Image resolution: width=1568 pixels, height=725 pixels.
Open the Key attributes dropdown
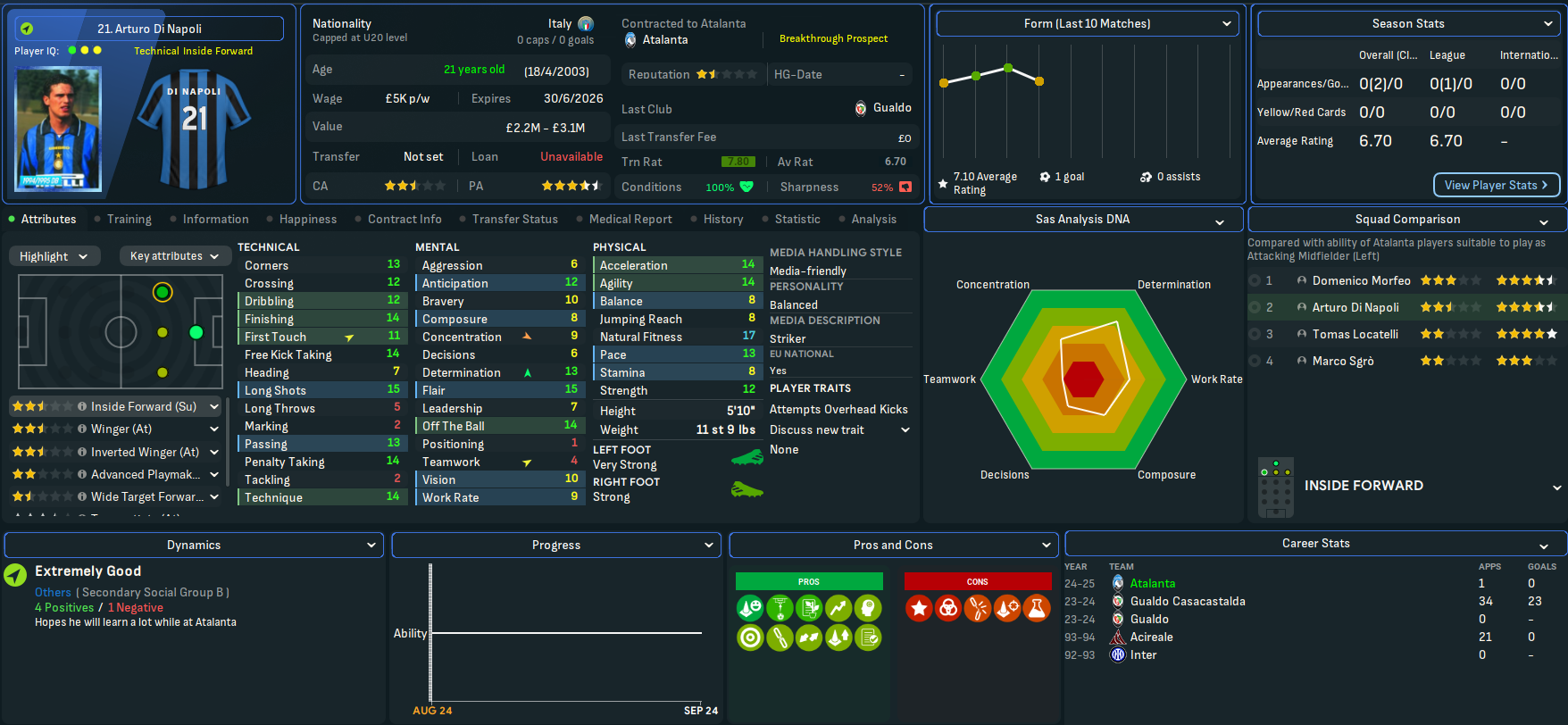coord(174,256)
